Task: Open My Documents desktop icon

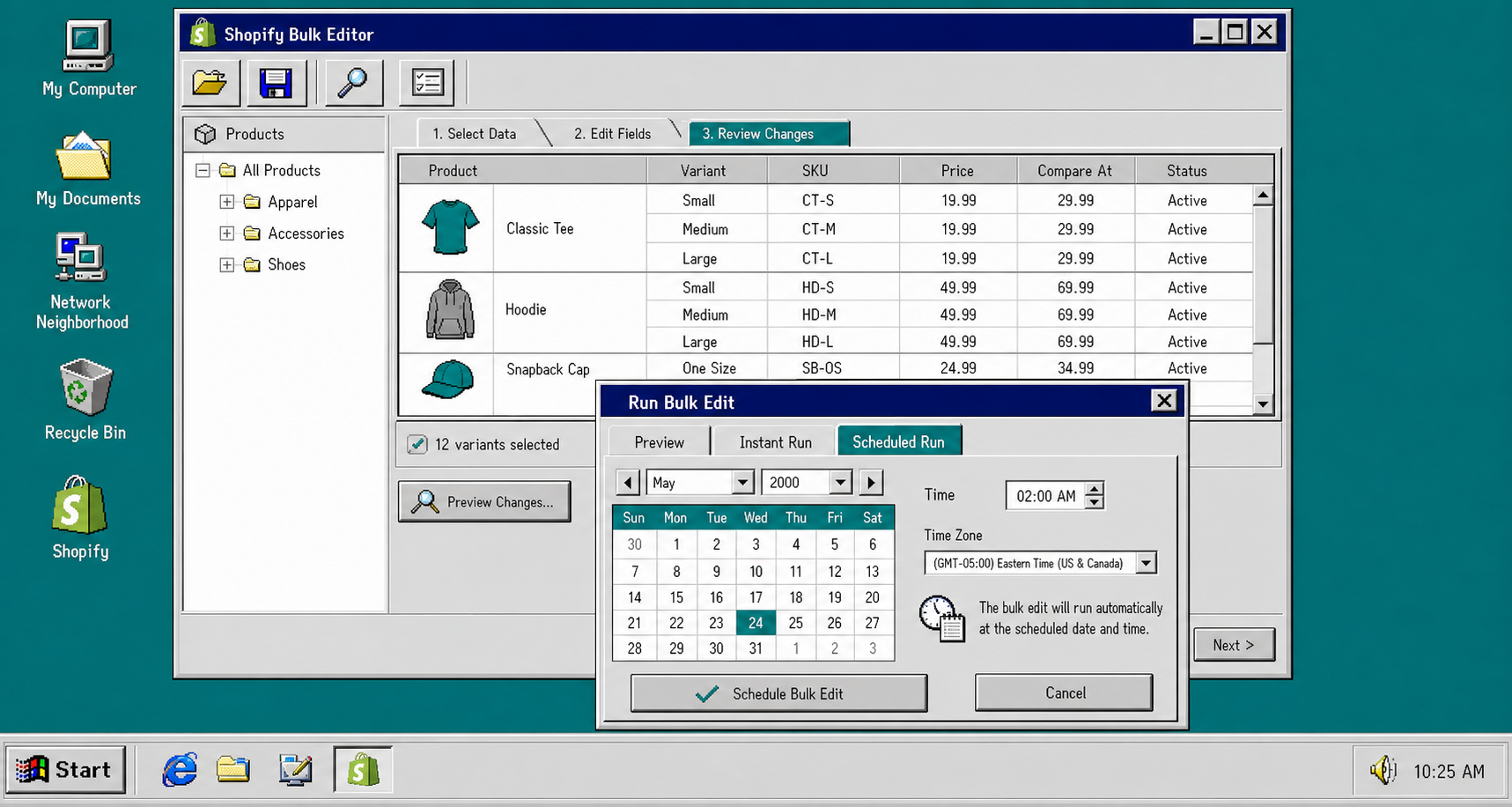Action: point(88,169)
